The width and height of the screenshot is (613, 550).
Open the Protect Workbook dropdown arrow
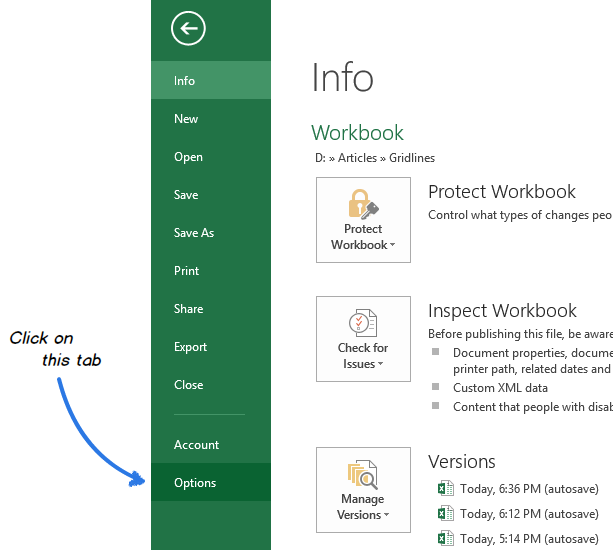pos(392,245)
